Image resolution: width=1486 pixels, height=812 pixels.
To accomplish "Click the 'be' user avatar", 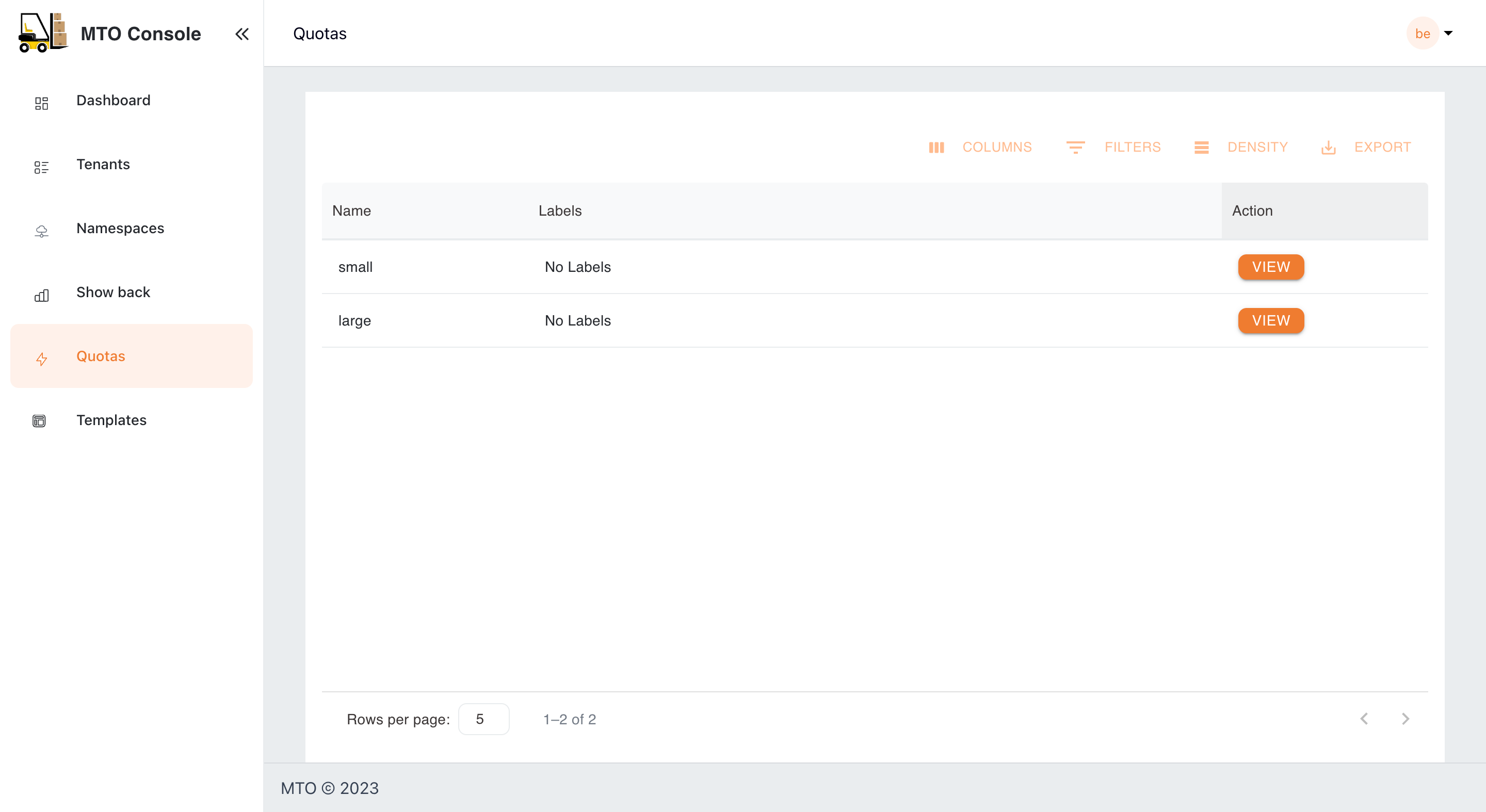I will (x=1423, y=34).
